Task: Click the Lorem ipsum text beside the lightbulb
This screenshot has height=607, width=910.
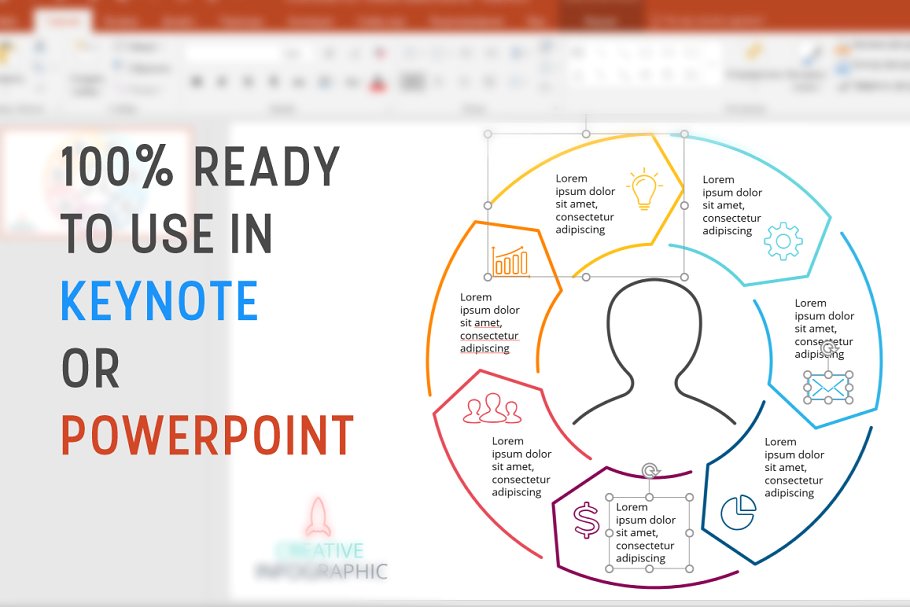Action: pos(585,204)
